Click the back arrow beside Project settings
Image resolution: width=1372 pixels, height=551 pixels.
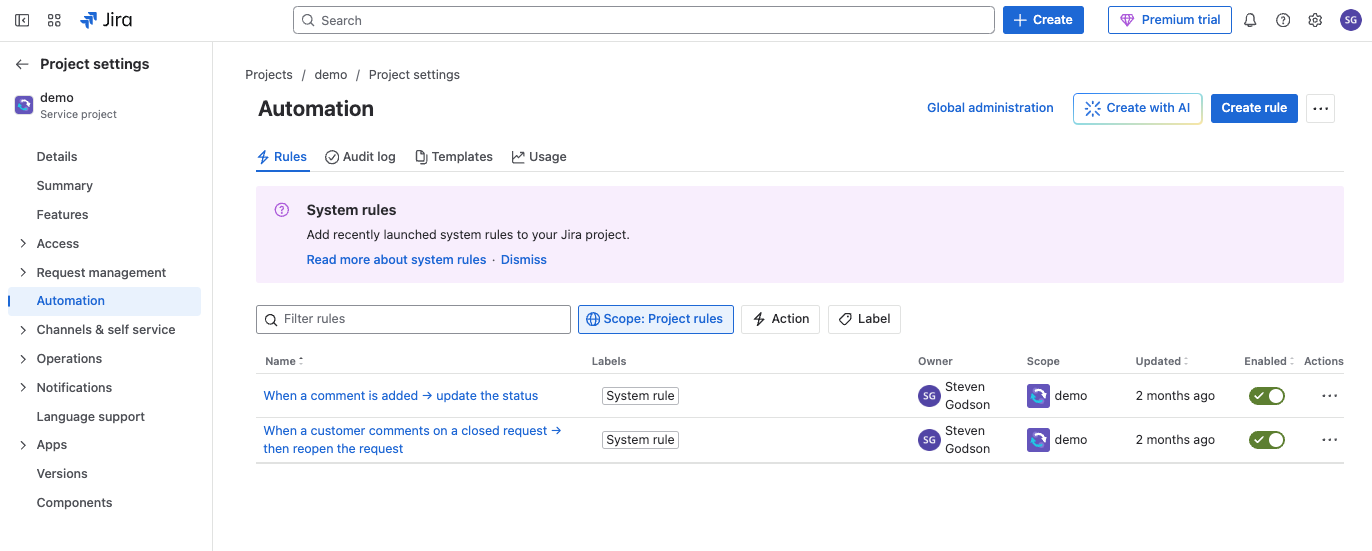click(x=22, y=64)
